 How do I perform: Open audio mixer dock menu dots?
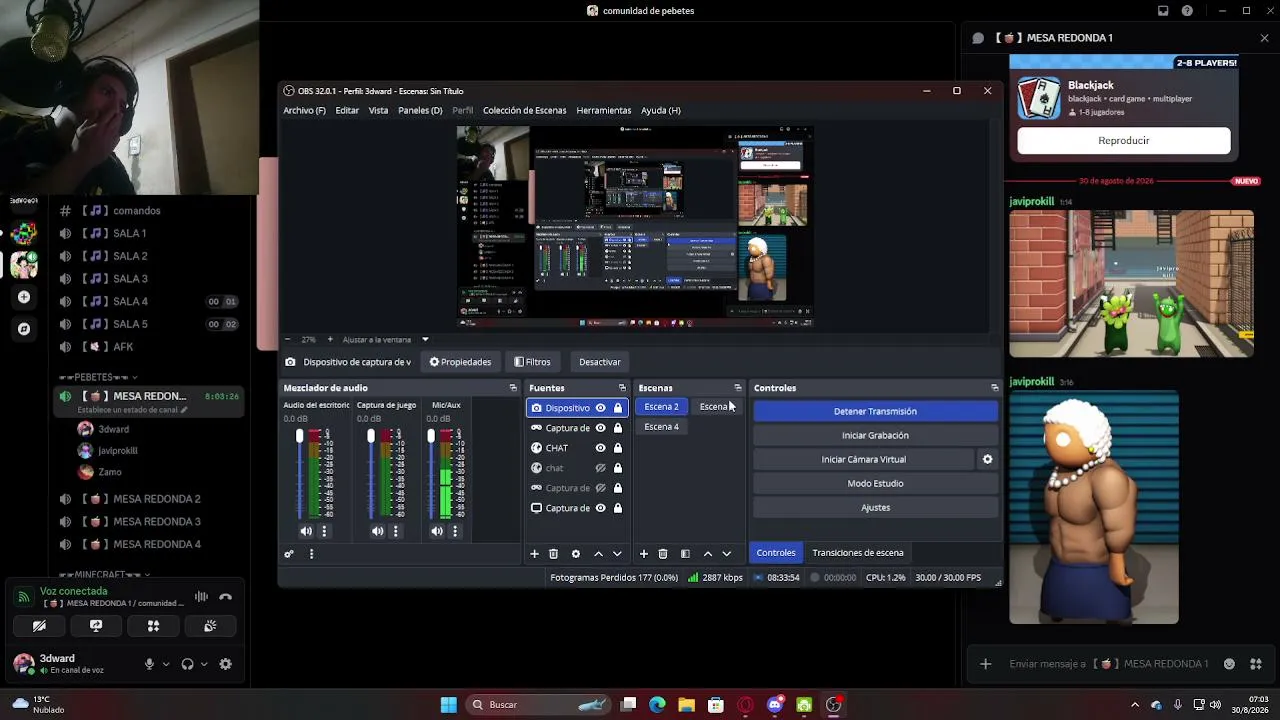click(311, 554)
